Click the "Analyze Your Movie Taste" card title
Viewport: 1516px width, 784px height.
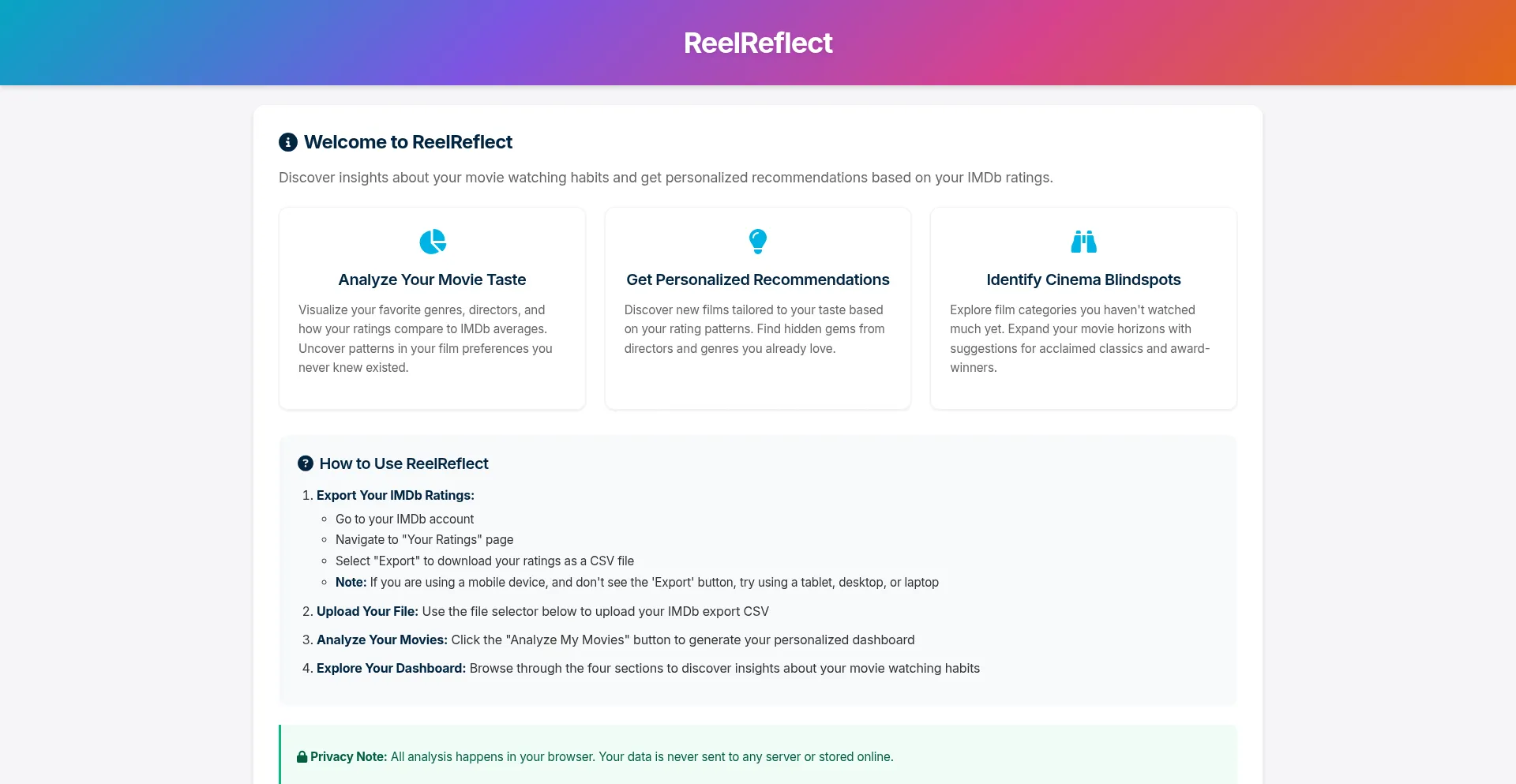click(432, 279)
